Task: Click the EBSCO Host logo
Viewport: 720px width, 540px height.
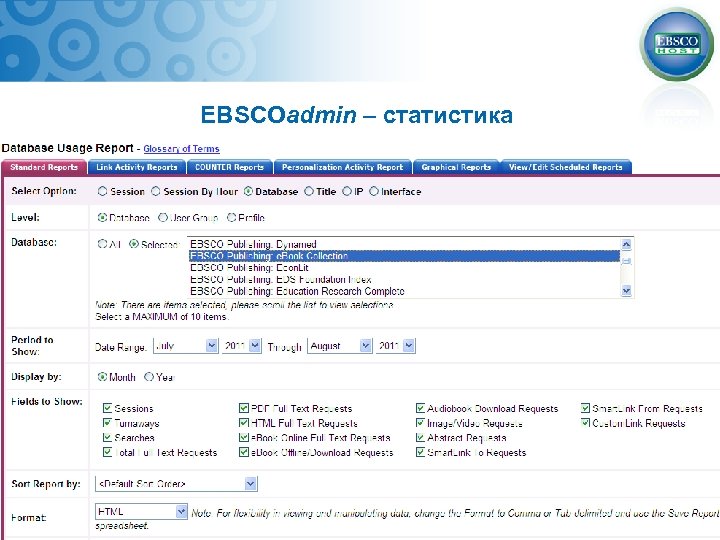Action: pos(676,44)
